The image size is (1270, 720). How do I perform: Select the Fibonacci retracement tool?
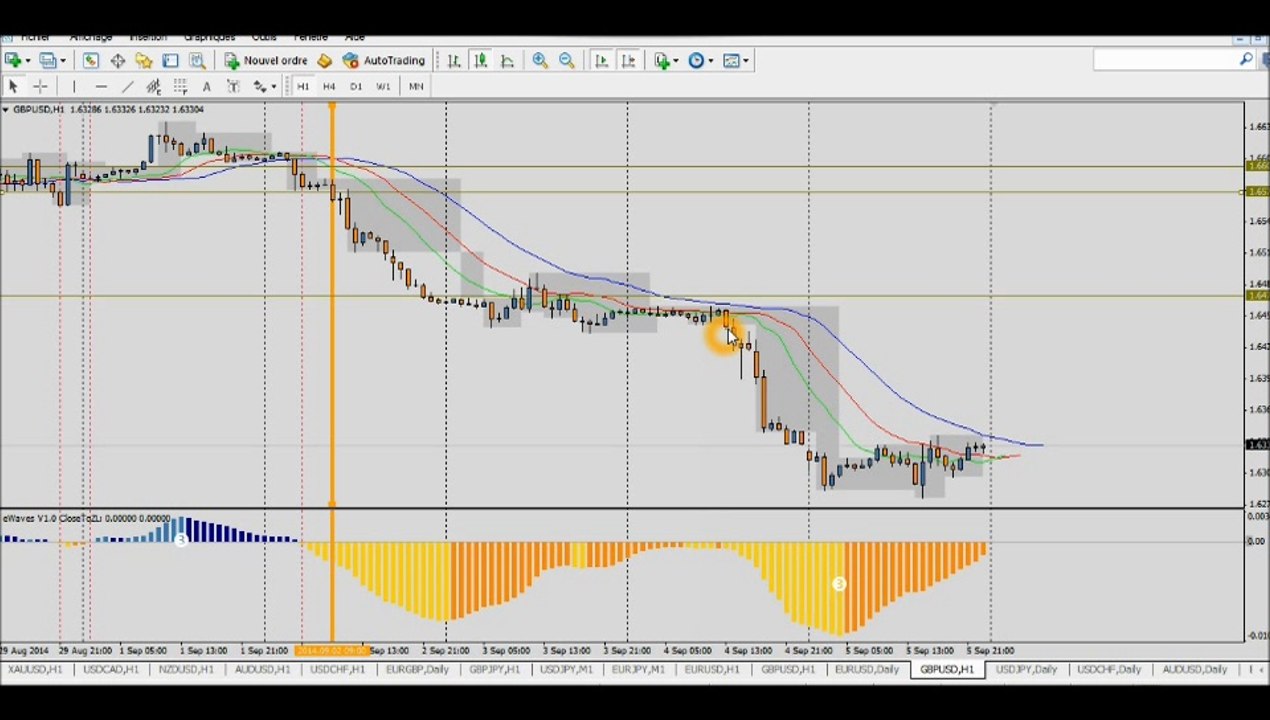(180, 87)
